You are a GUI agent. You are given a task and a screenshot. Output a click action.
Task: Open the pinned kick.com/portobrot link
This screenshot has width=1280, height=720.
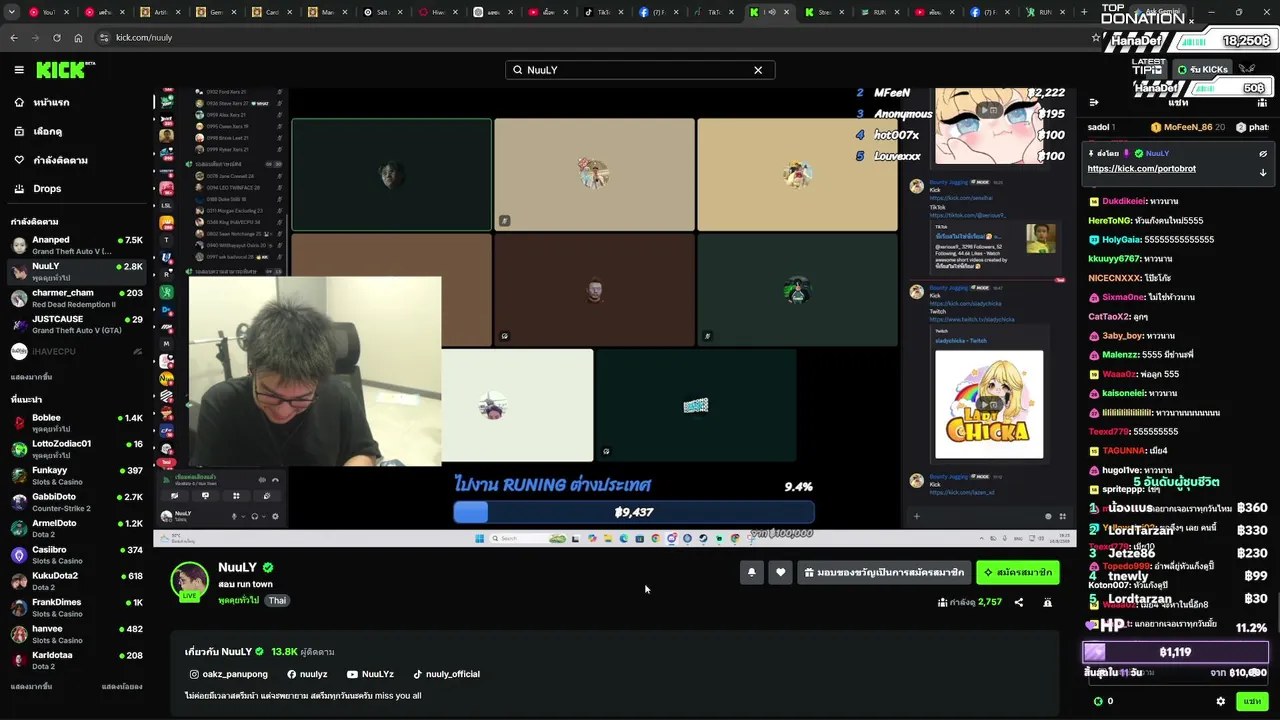click(x=1141, y=169)
